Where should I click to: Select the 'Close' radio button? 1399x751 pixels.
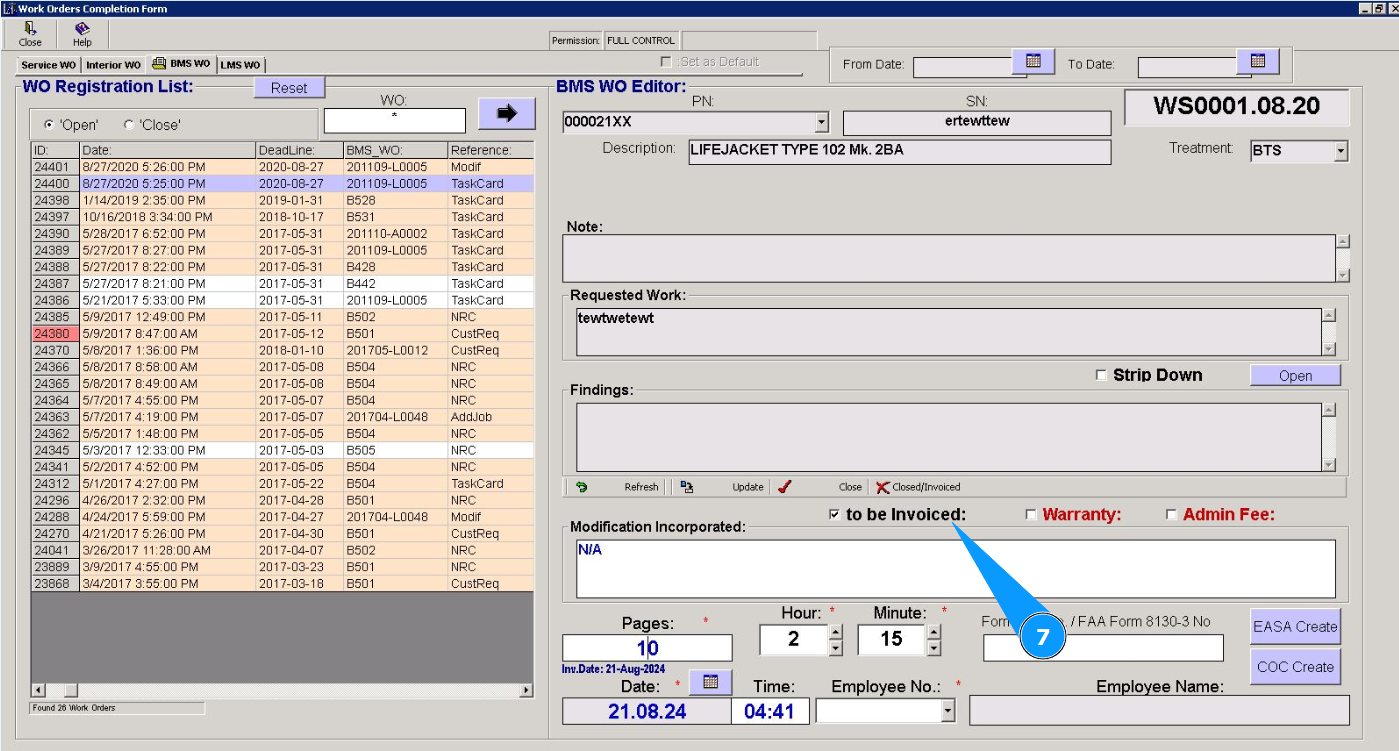tap(128, 125)
